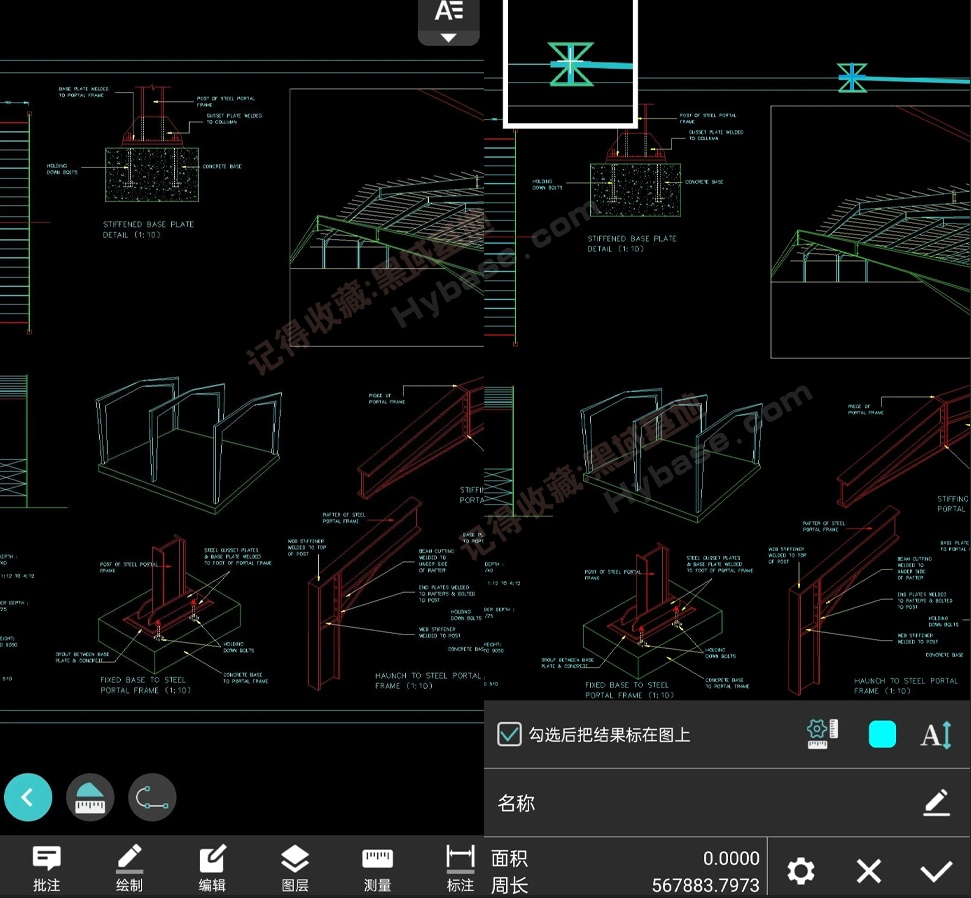Select the area measurement ruler tool

(x=90, y=797)
